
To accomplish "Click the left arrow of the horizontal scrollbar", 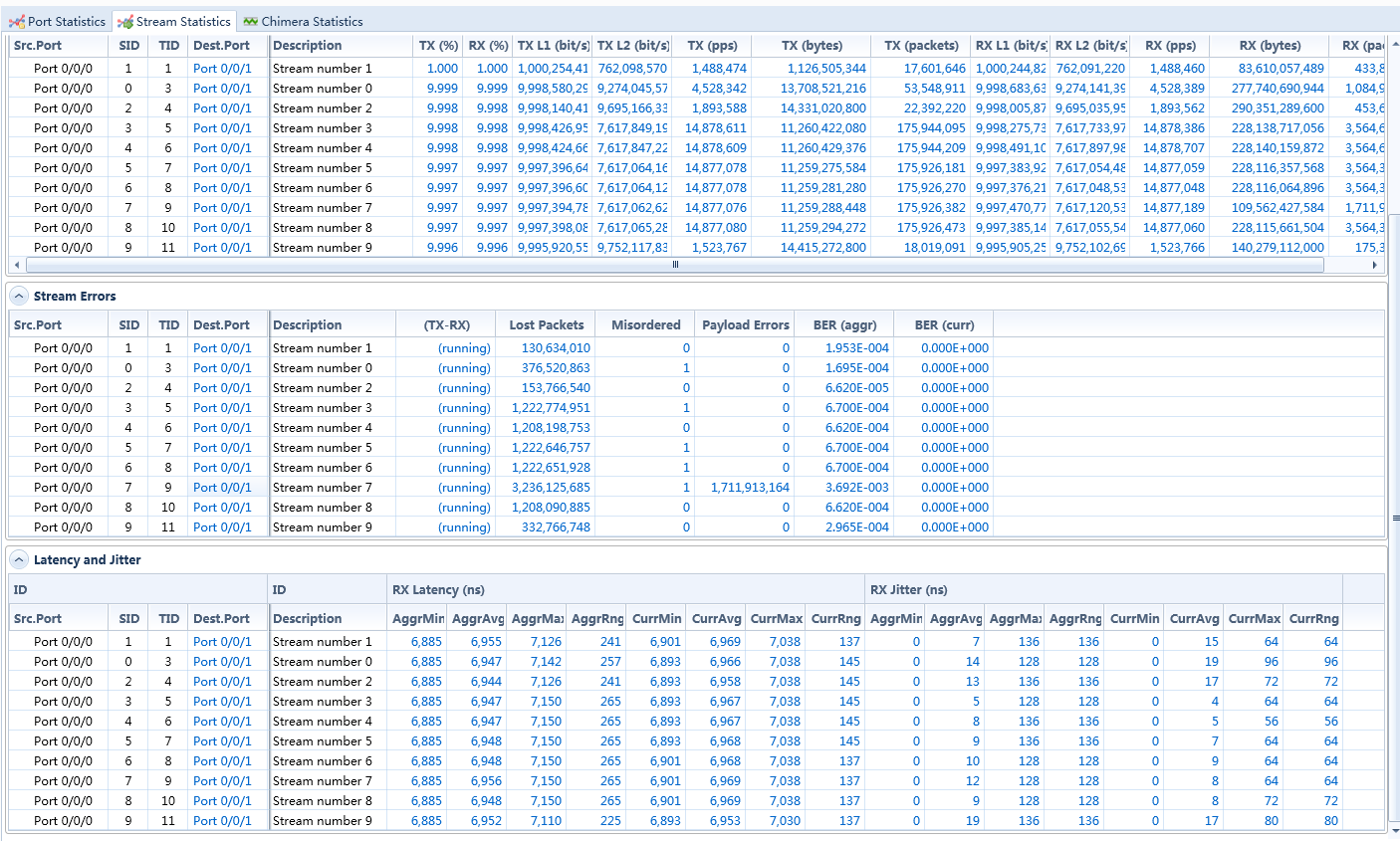I will tap(16, 265).
